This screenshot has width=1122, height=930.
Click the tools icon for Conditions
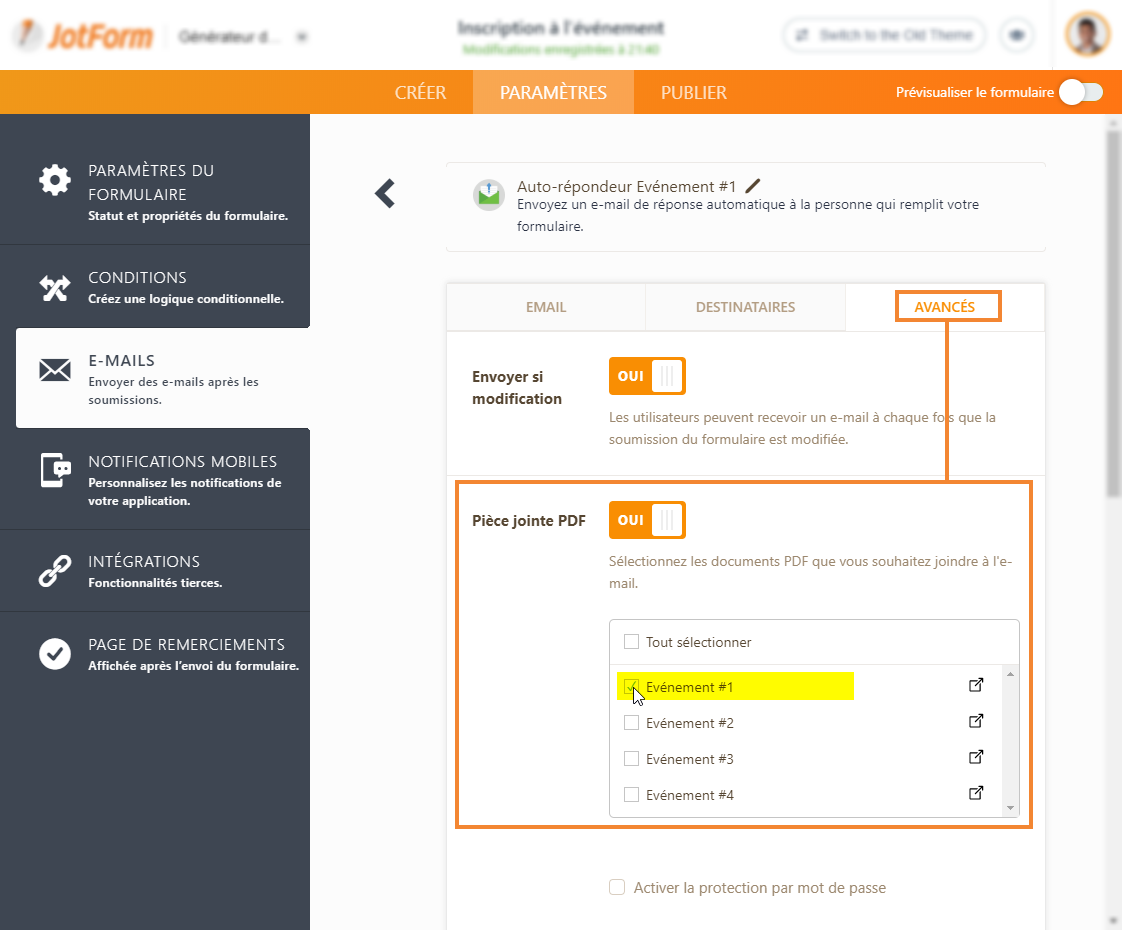[x=55, y=288]
